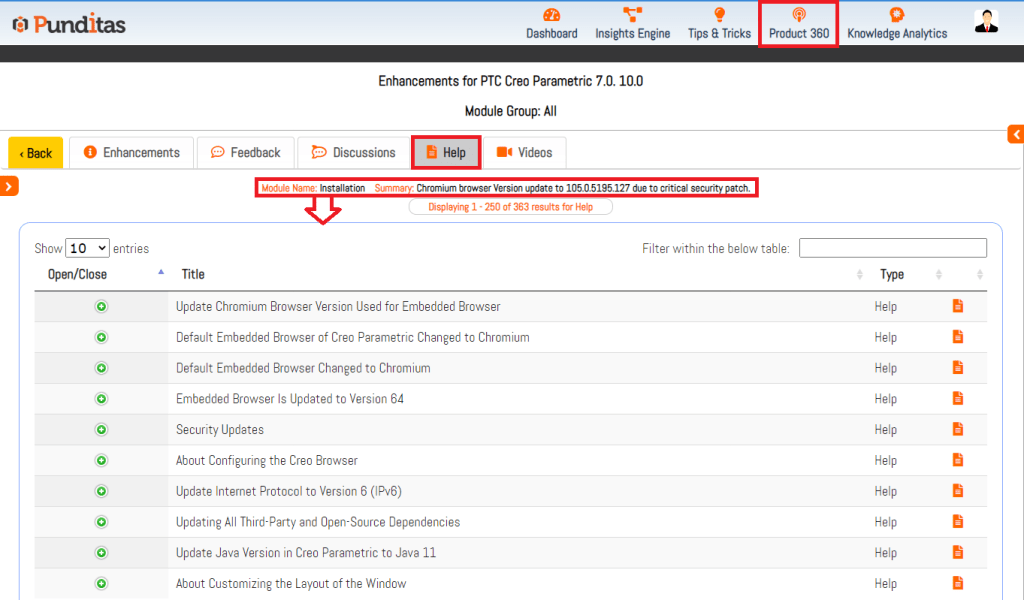The height and width of the screenshot is (600, 1024).
Task: Switch to the Discussions tab
Action: pos(353,153)
